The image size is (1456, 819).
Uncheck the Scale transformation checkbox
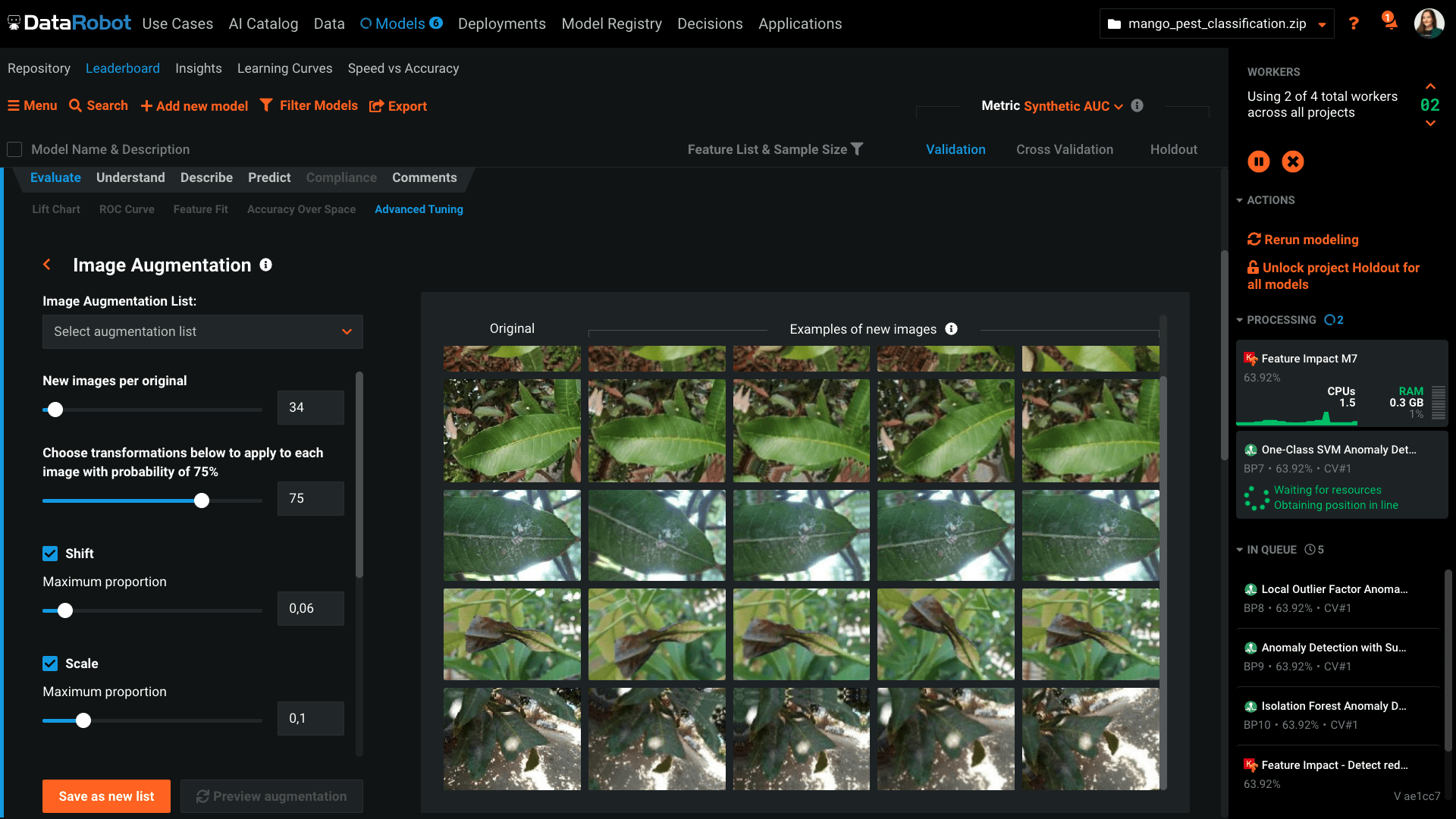click(50, 664)
